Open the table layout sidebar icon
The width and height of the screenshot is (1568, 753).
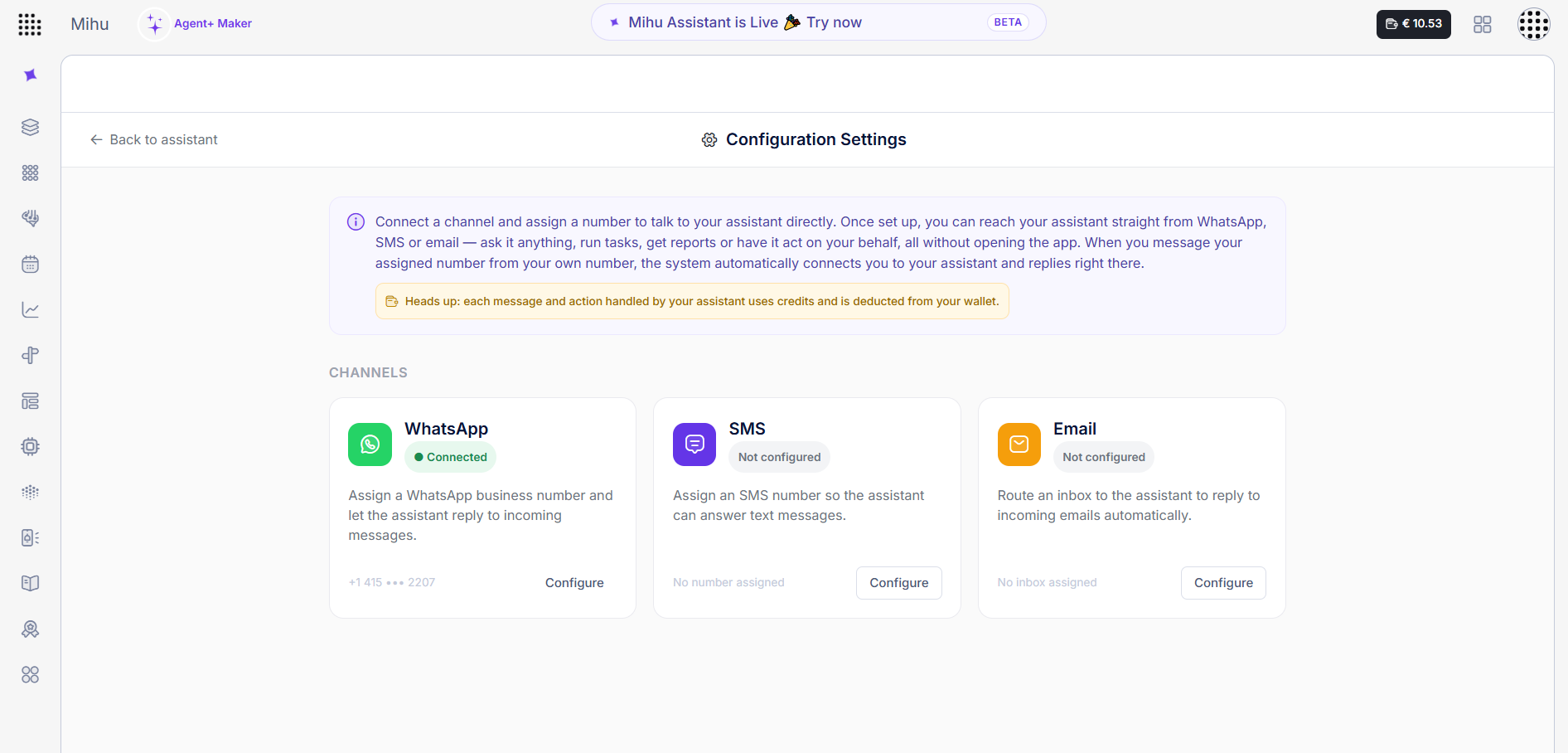31,401
